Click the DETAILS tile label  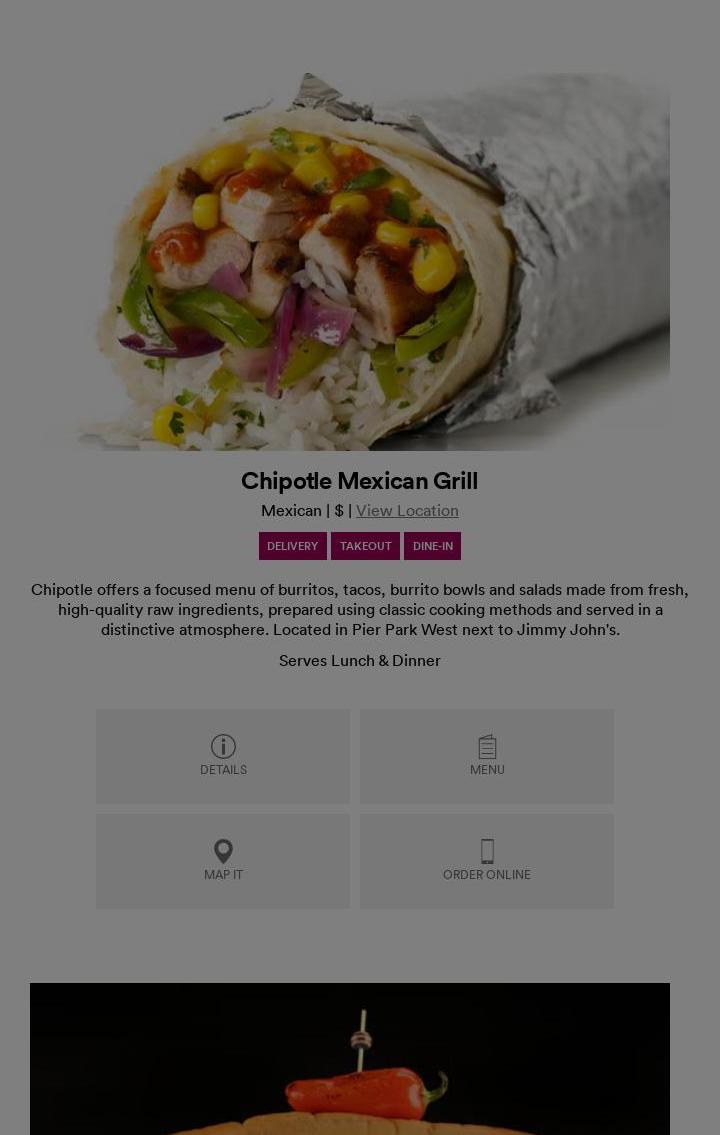(223, 769)
